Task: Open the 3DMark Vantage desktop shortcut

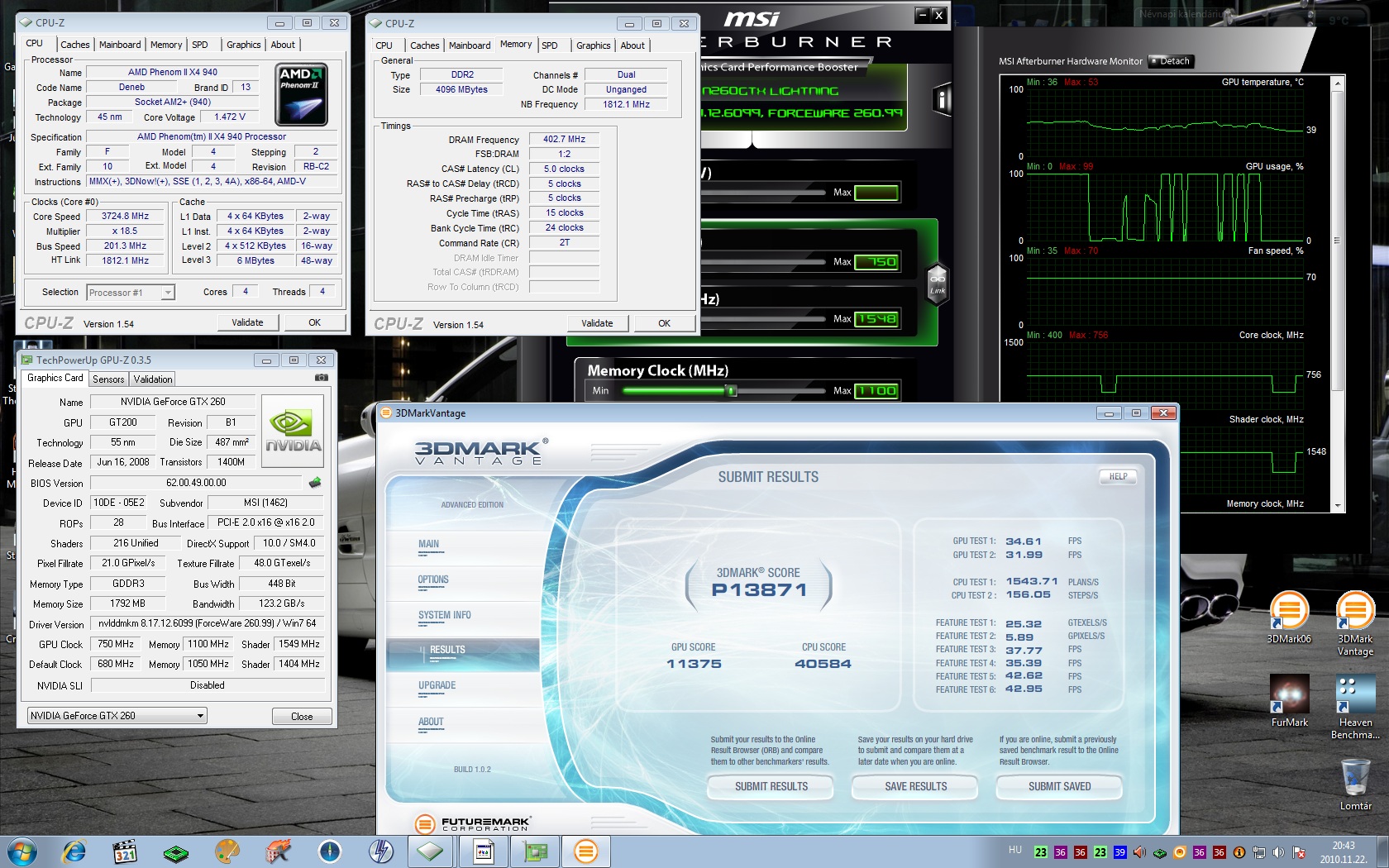Action: 1355,623
